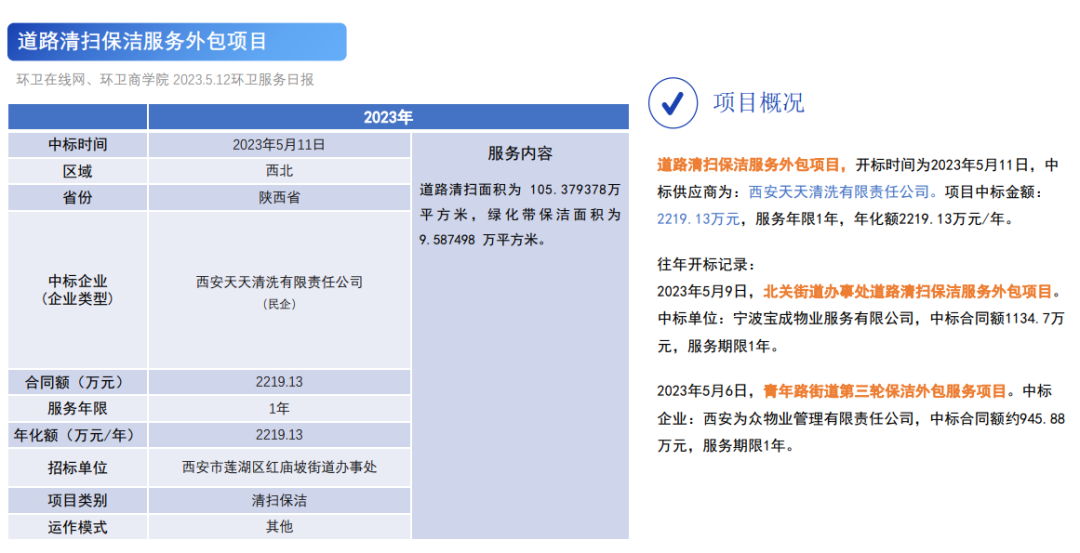Screen dimensions: 1080x553
Task: Click the 西北 region cell
Action: (x=279, y=171)
